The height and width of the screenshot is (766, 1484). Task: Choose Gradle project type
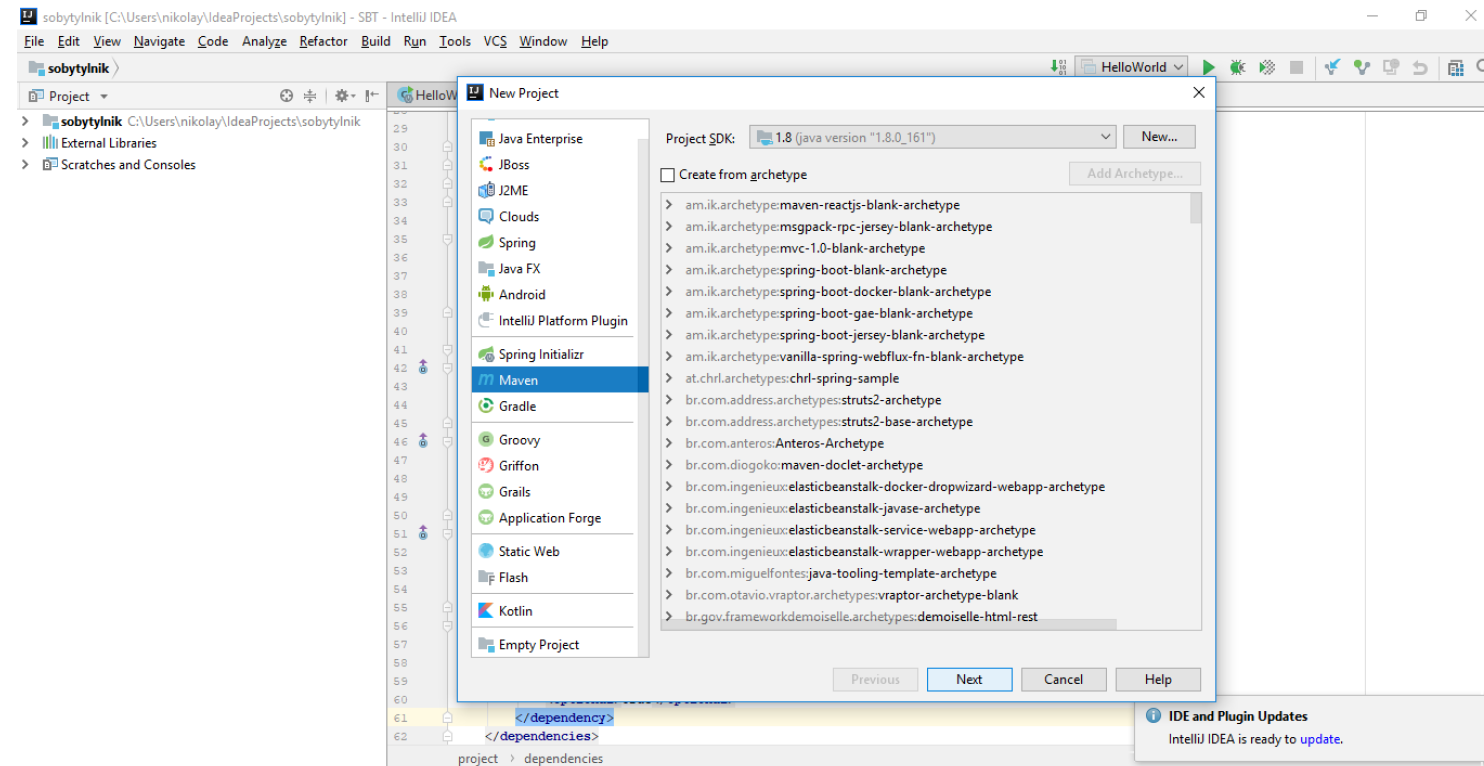560,406
